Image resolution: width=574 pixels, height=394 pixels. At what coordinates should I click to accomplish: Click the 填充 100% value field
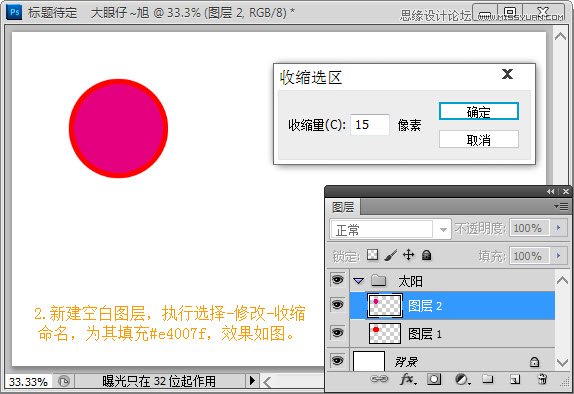coord(529,256)
